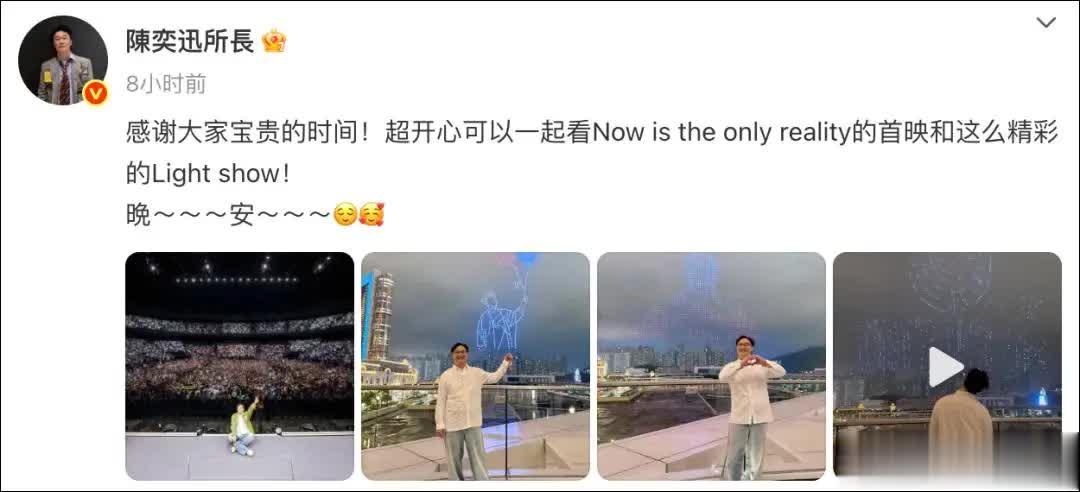Open the heart hand gesture photo
Viewport: 1080px width, 492px height.
pos(711,367)
